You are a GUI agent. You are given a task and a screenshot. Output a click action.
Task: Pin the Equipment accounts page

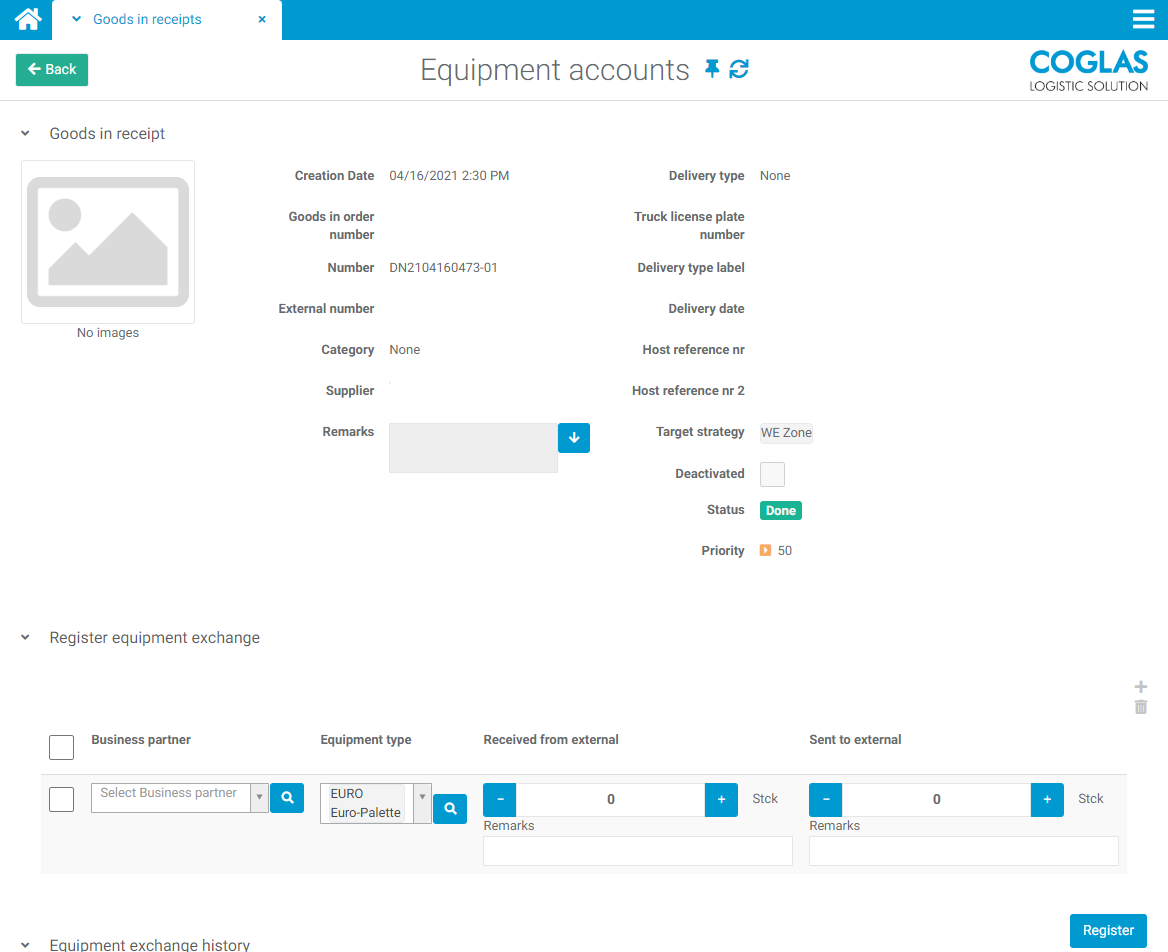tap(712, 69)
